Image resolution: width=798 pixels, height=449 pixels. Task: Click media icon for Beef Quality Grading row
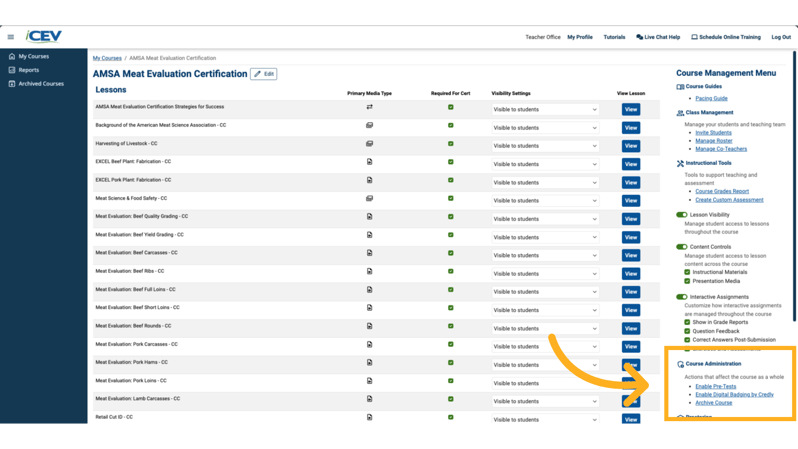pyautogui.click(x=369, y=216)
